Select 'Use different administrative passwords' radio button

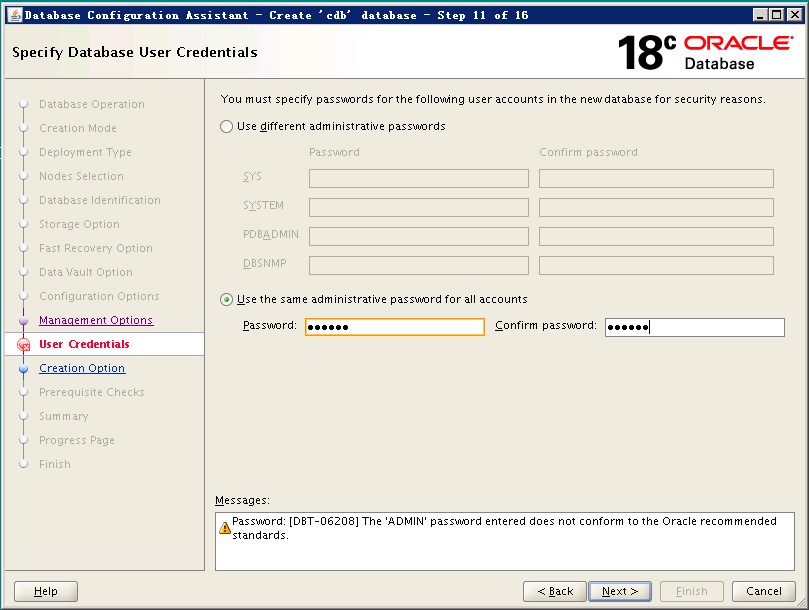tap(226, 126)
